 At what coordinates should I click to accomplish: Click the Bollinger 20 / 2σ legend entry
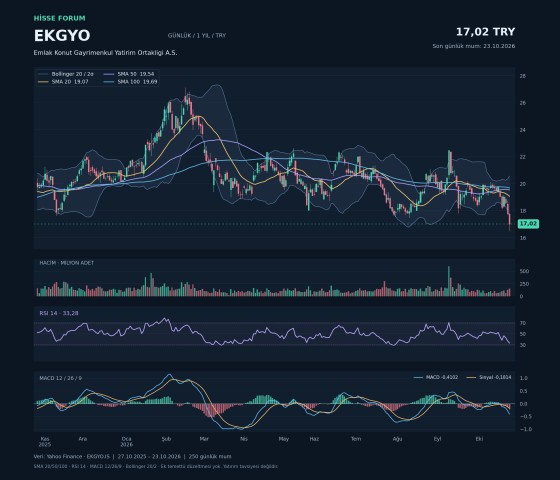tap(66, 74)
